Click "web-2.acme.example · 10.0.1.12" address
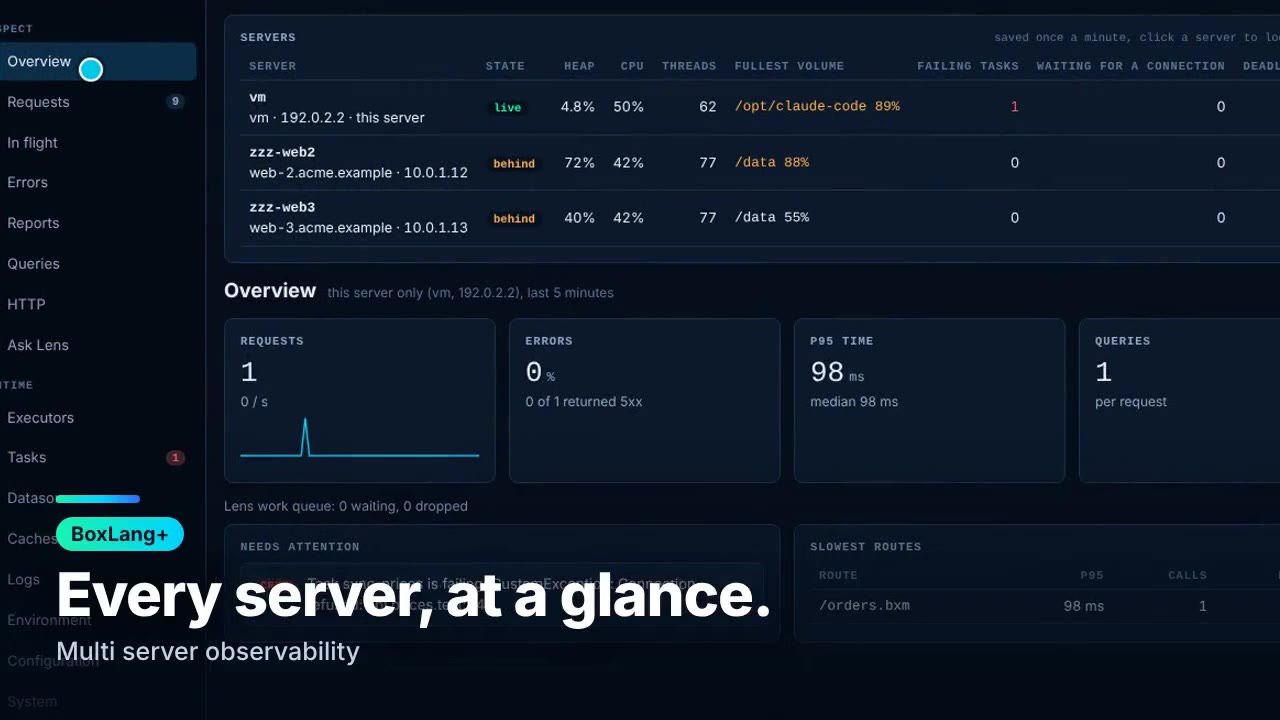The height and width of the screenshot is (720, 1280). [x=359, y=172]
